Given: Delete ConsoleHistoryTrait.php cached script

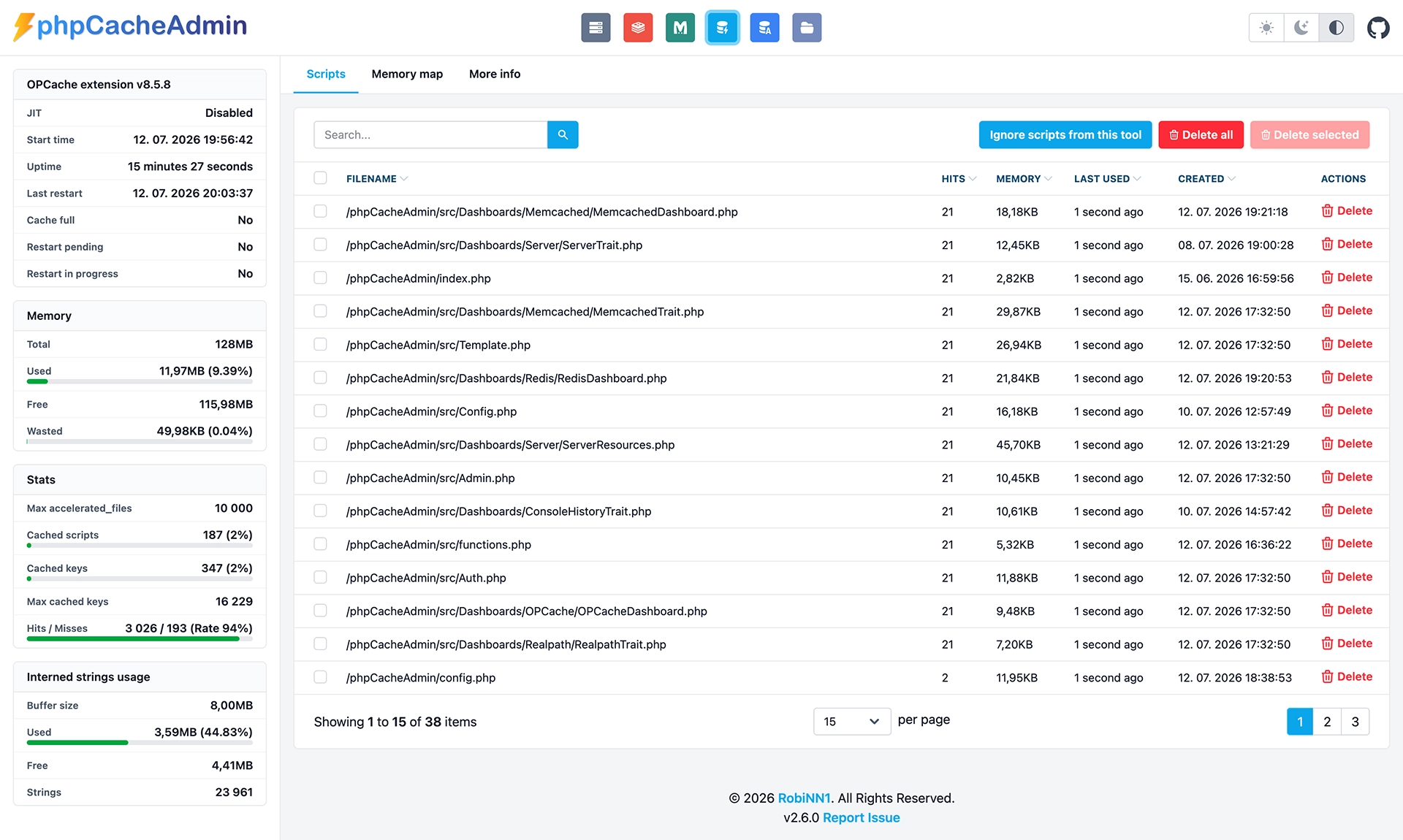Looking at the screenshot, I should (1347, 510).
